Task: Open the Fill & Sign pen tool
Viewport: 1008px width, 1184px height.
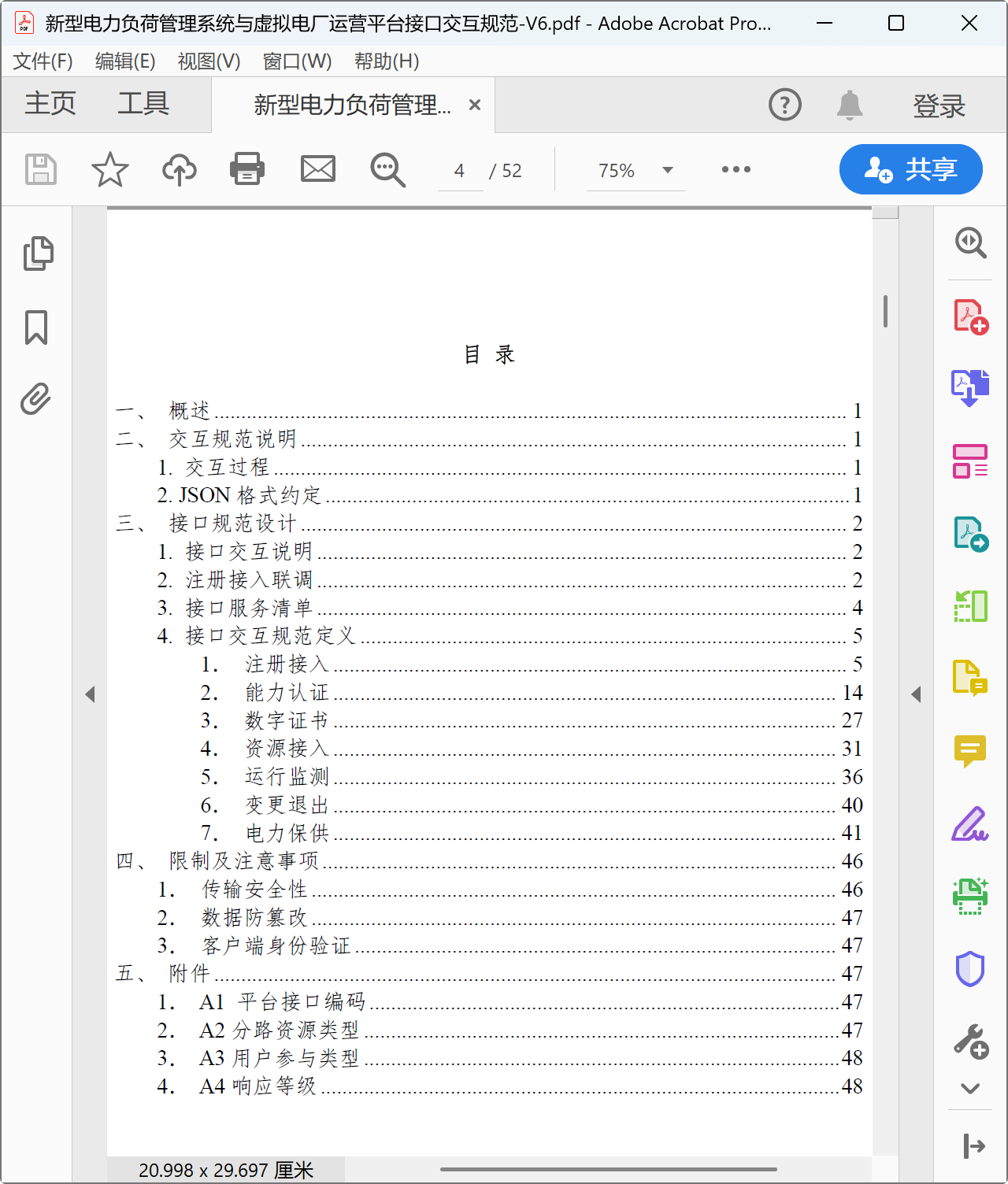Action: pyautogui.click(x=970, y=823)
